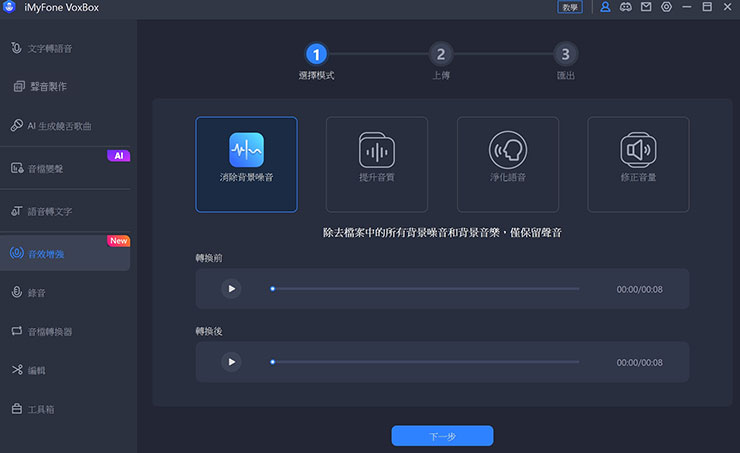740x453 pixels.
Task: Open the settings icon in title bar
Action: click(666, 7)
